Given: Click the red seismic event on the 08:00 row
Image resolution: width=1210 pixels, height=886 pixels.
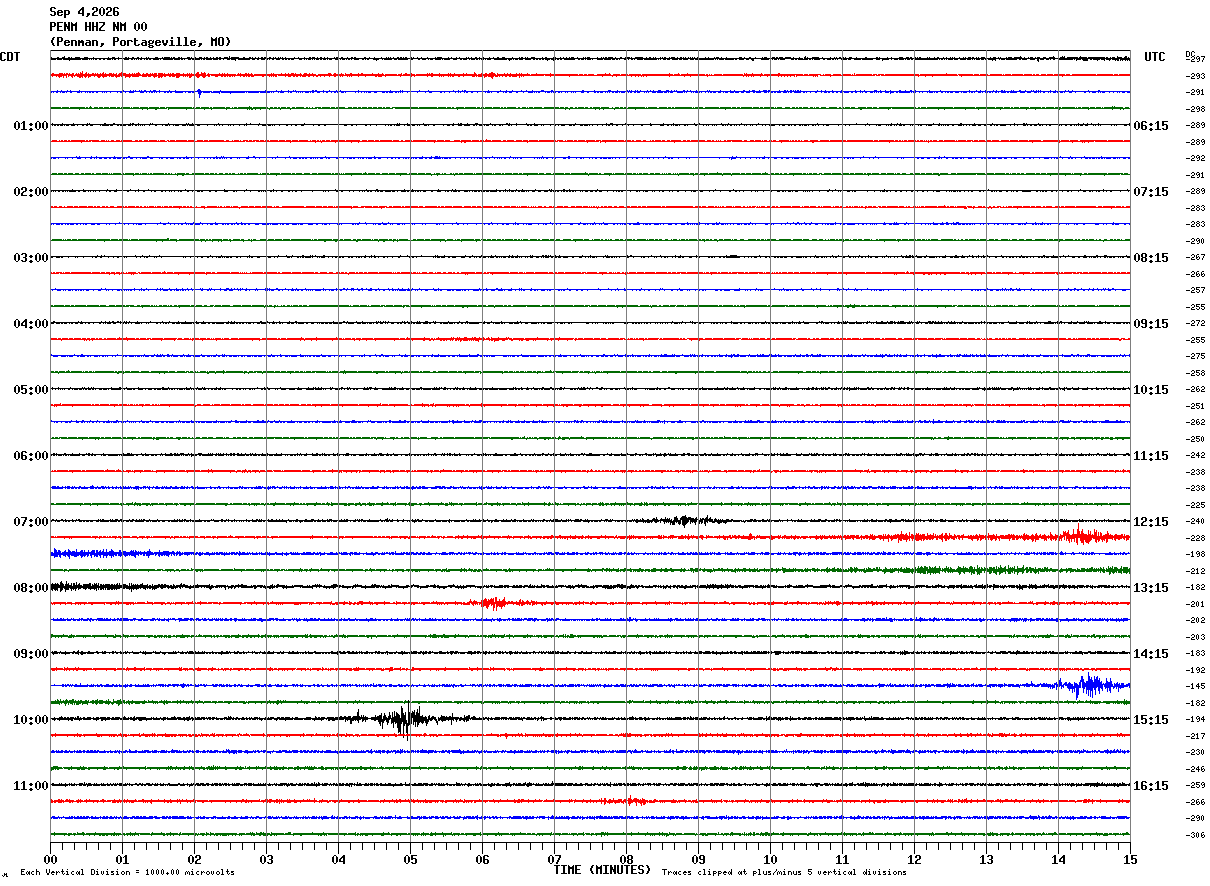Looking at the screenshot, I should click(493, 603).
